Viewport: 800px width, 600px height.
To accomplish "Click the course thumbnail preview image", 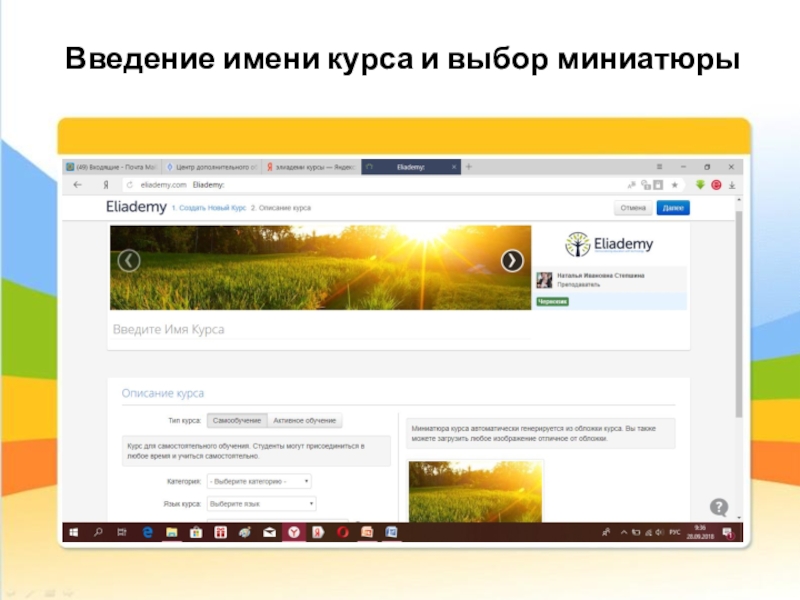I will click(x=475, y=490).
